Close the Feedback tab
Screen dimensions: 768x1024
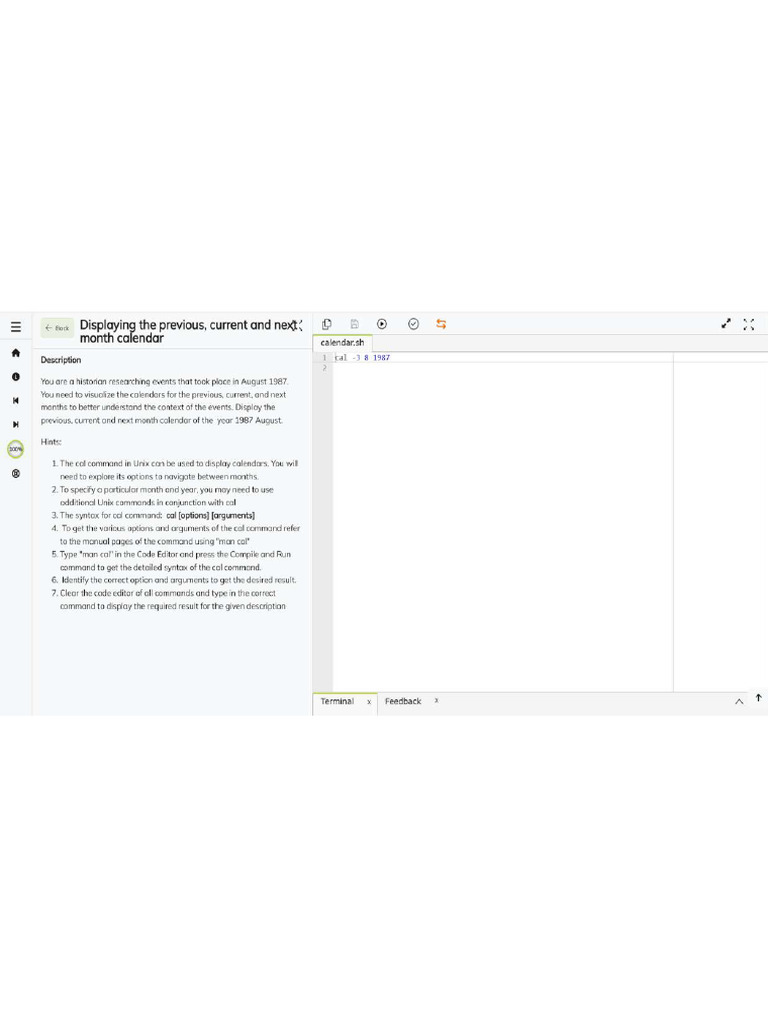click(x=436, y=701)
